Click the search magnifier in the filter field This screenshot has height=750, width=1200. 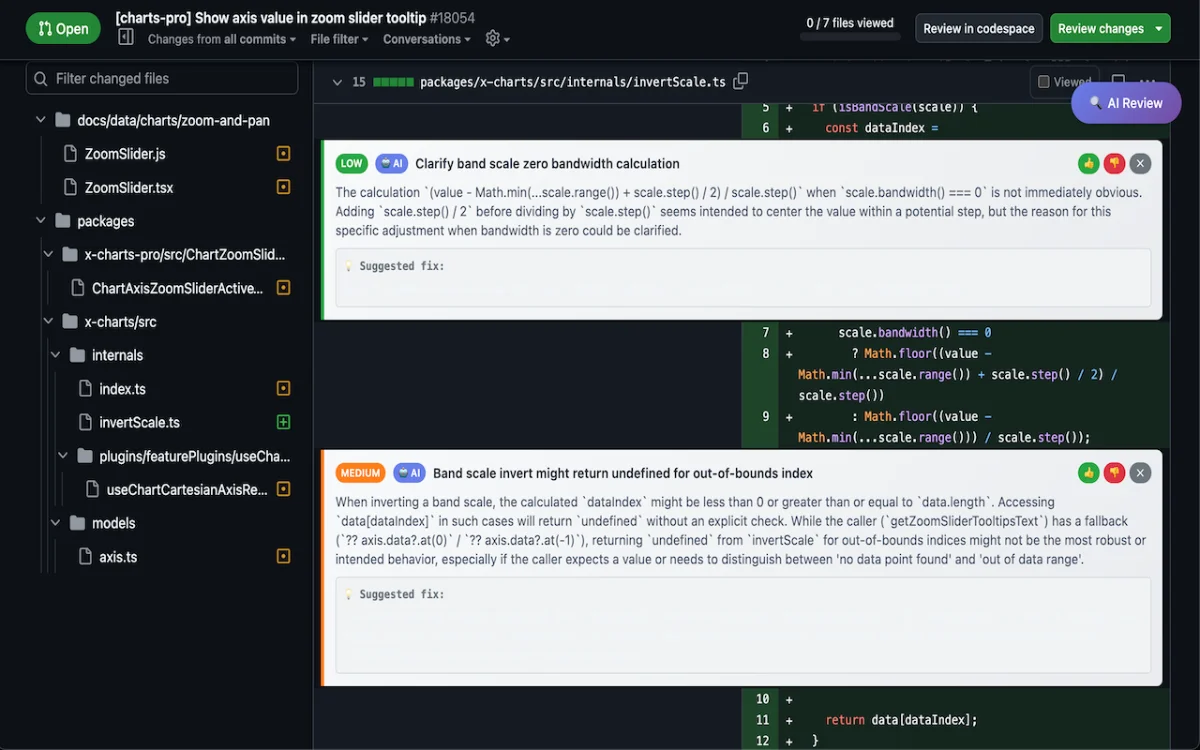41,78
